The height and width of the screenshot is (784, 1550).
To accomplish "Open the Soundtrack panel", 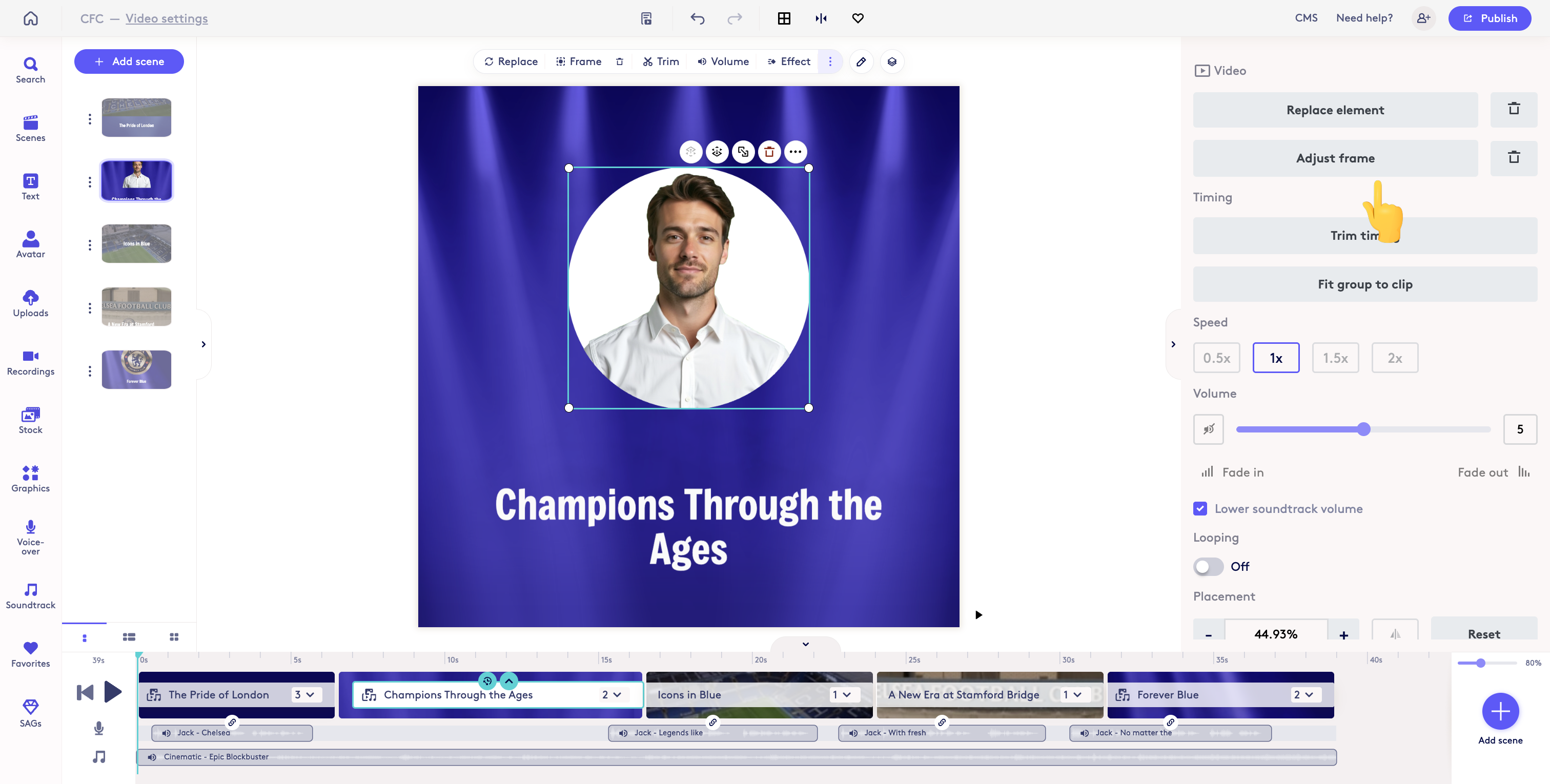I will (30, 595).
